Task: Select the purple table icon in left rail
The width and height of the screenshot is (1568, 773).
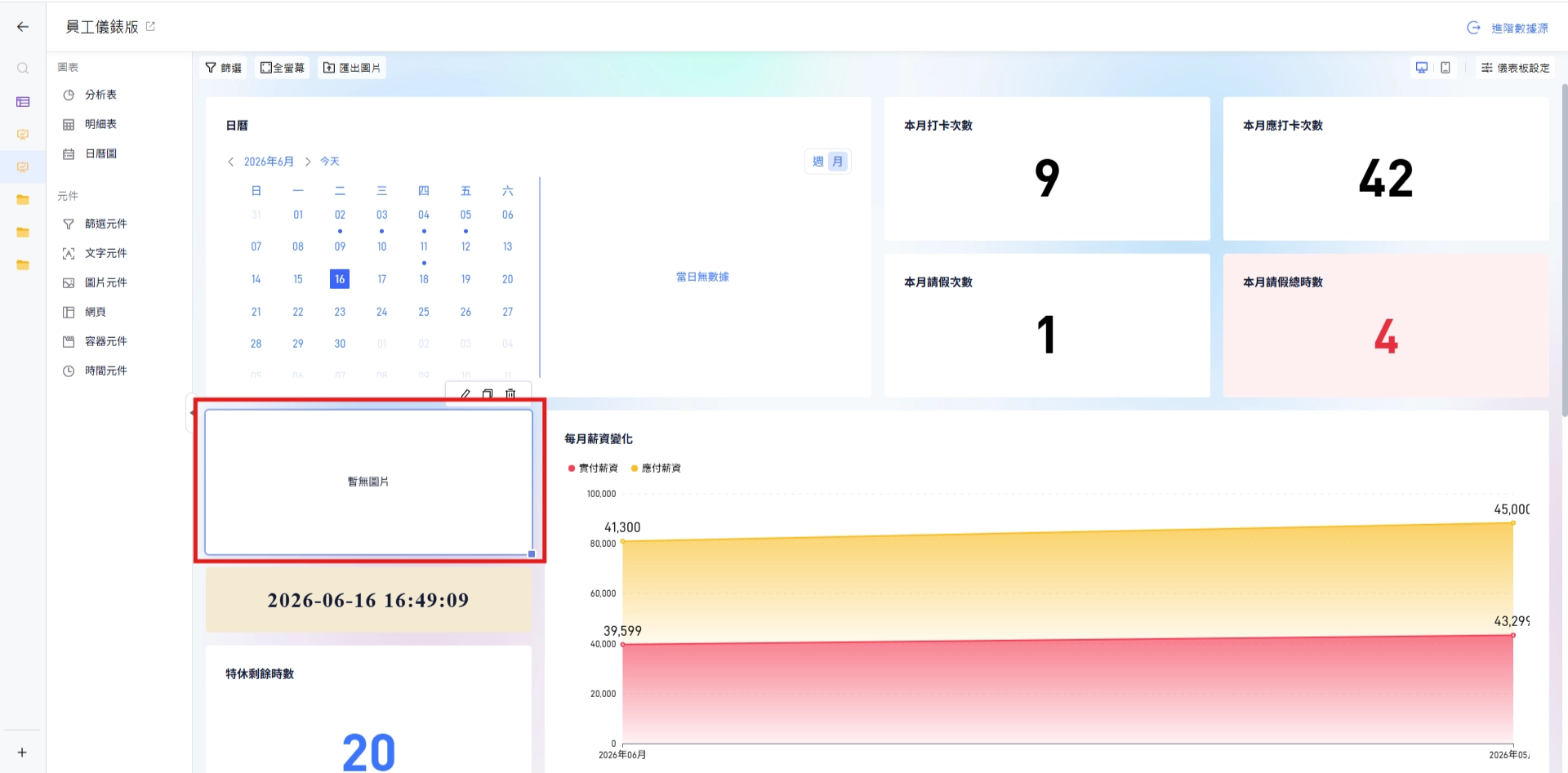Action: [x=23, y=102]
